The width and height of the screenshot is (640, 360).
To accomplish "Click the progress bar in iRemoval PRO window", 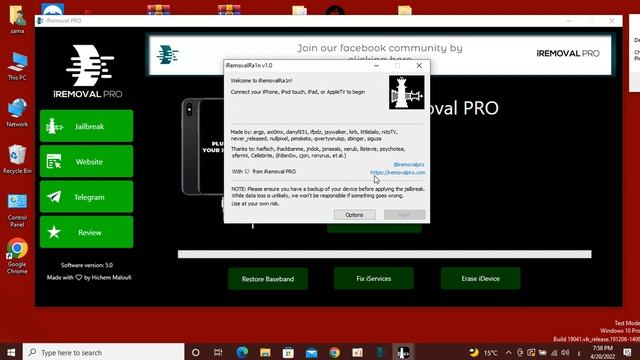I will [384, 254].
